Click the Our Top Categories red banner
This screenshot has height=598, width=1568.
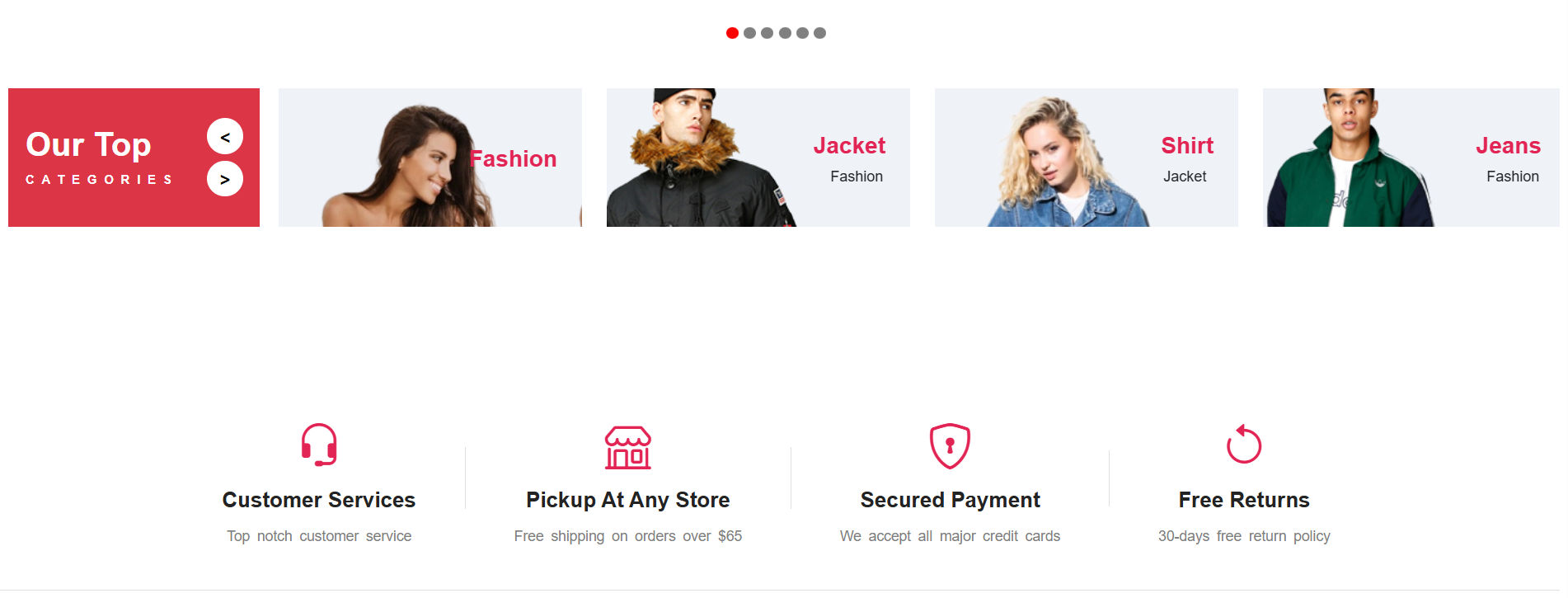click(x=134, y=158)
